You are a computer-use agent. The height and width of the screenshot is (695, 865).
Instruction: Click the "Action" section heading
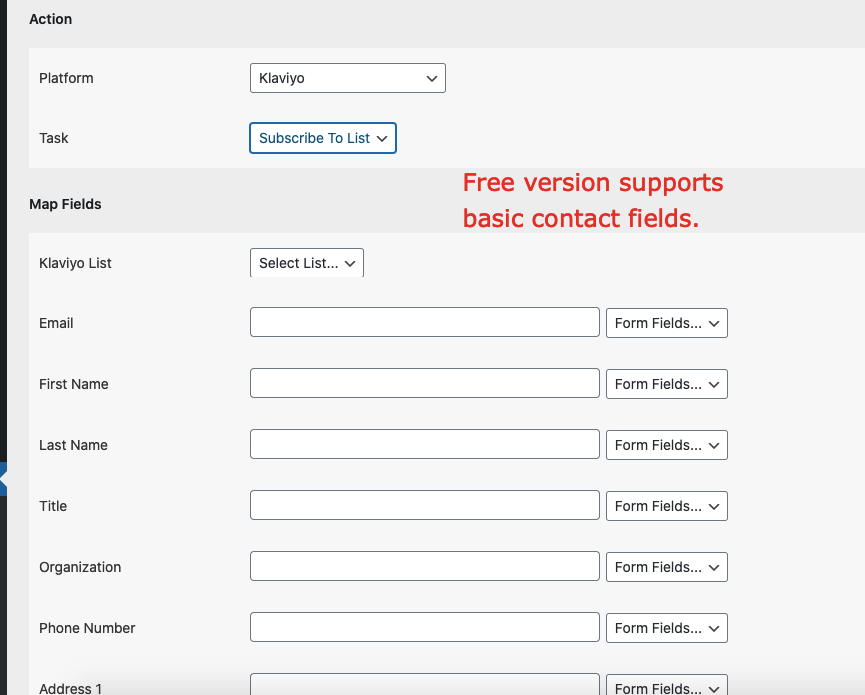51,19
